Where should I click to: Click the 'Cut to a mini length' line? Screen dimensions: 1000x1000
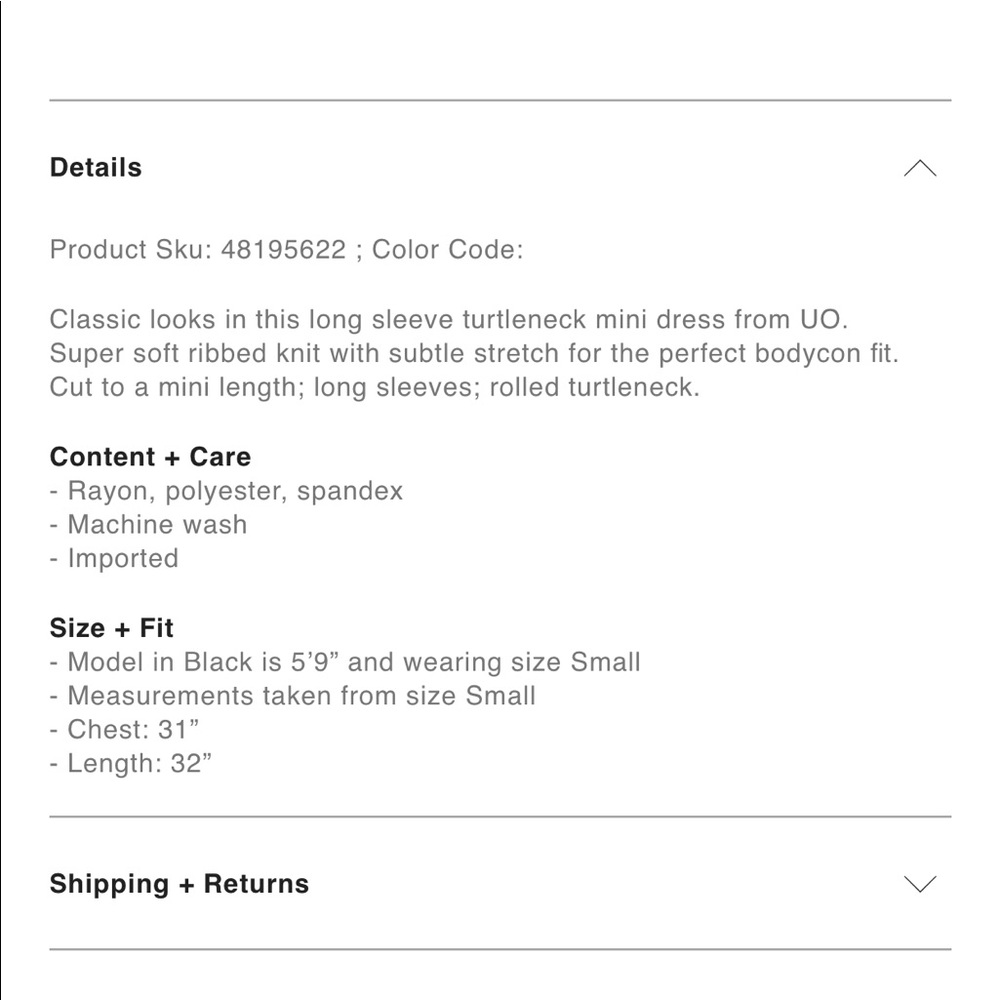[x=374, y=387]
